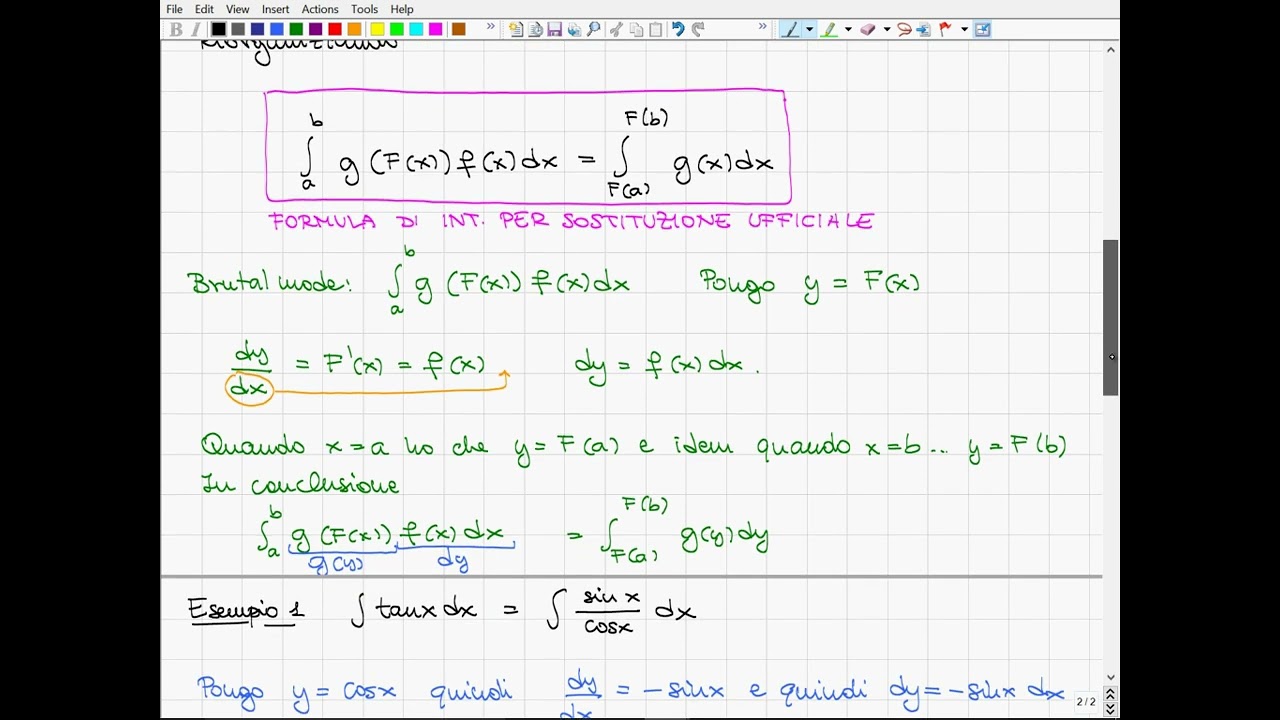Screen dimensions: 1280x720
Task: Open the Eraser options dropdown
Action: tap(886, 29)
